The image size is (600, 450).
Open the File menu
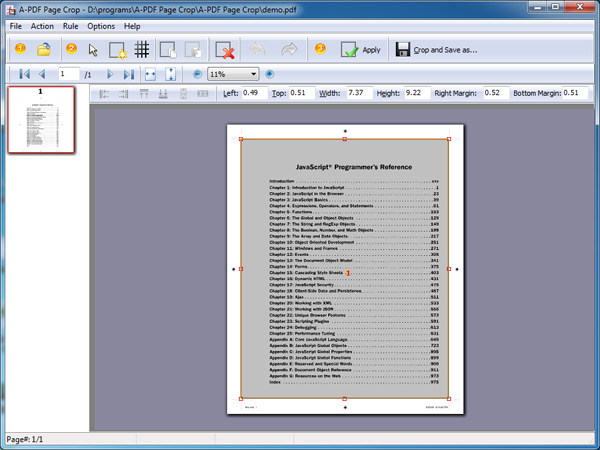[x=16, y=26]
